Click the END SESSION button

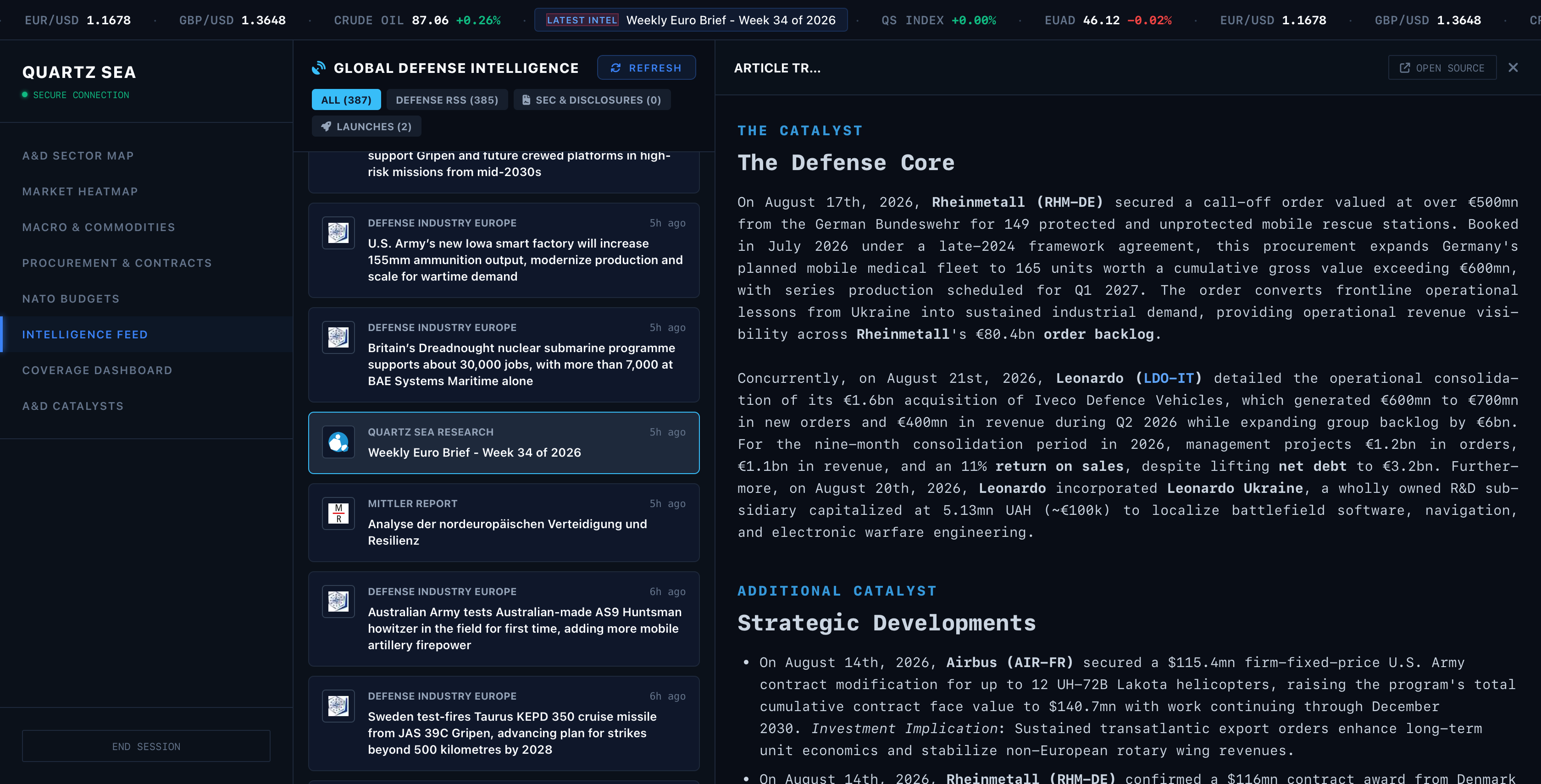(x=146, y=746)
